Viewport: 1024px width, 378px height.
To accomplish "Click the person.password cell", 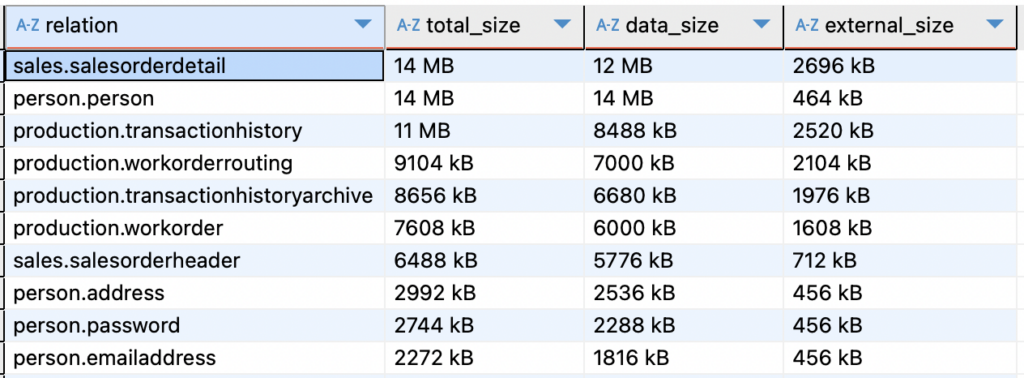I will 195,325.
